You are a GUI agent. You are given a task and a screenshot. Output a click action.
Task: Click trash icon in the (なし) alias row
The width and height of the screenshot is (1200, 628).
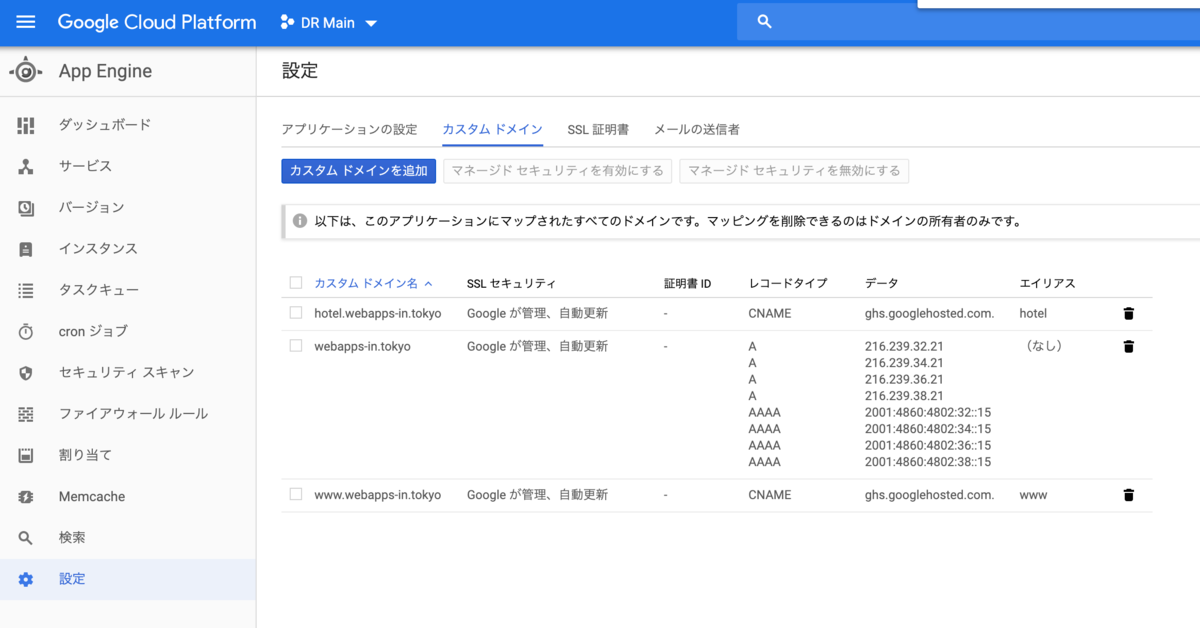point(1129,346)
